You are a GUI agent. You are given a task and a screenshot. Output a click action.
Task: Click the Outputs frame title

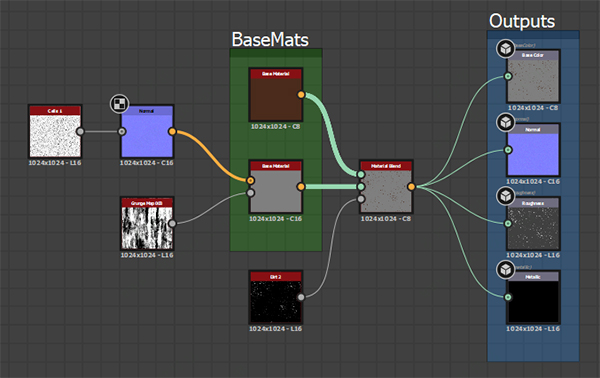(x=522, y=21)
